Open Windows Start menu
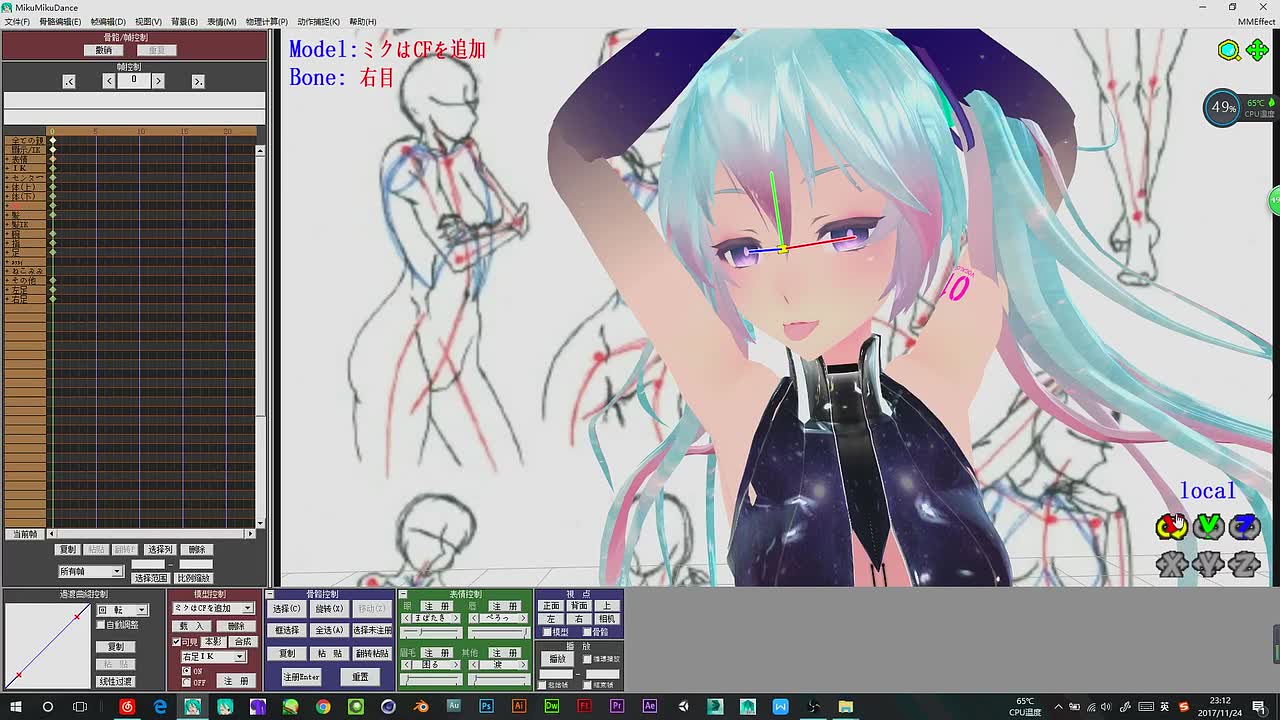 16,706
